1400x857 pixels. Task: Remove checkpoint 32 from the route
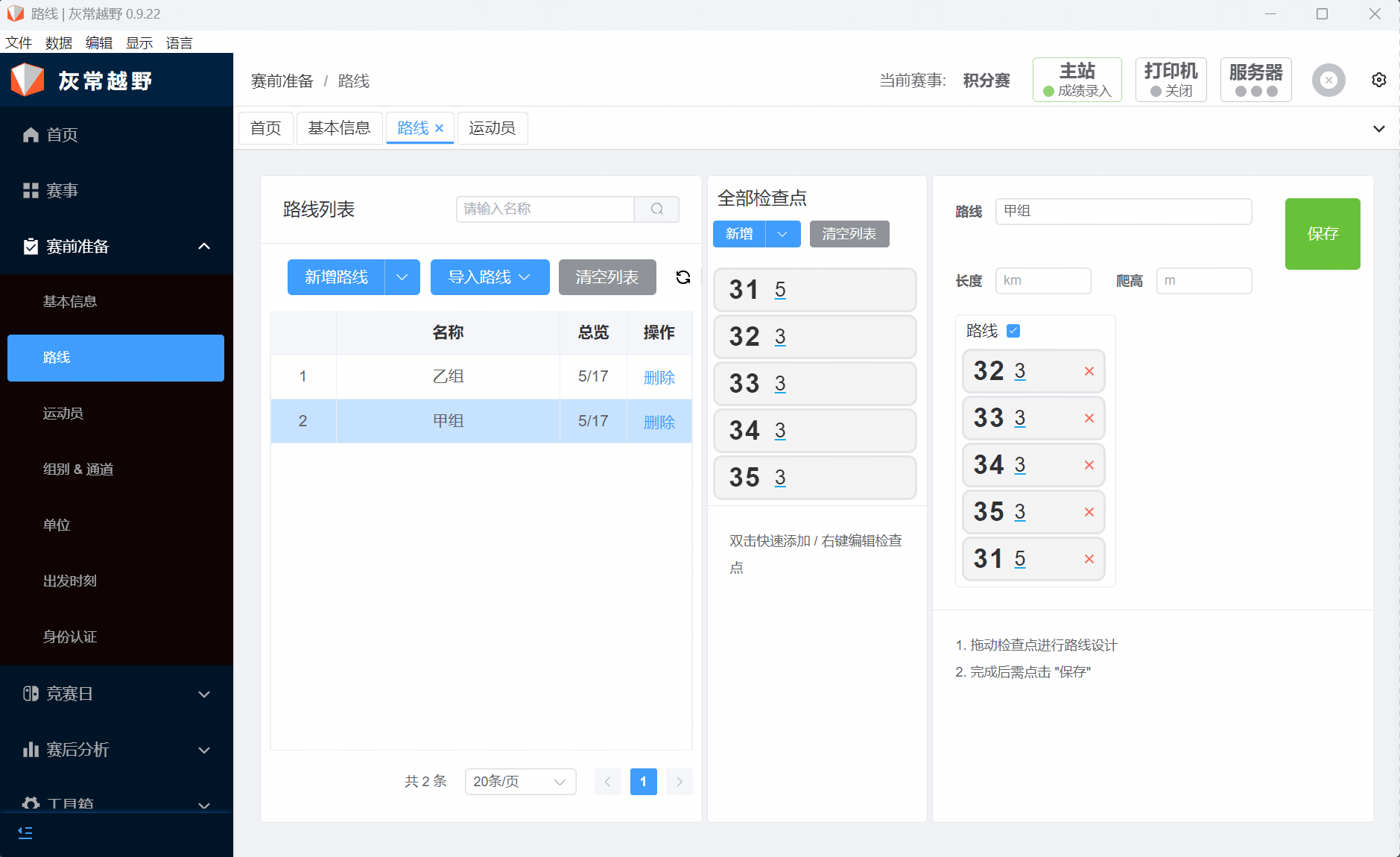[1089, 371]
